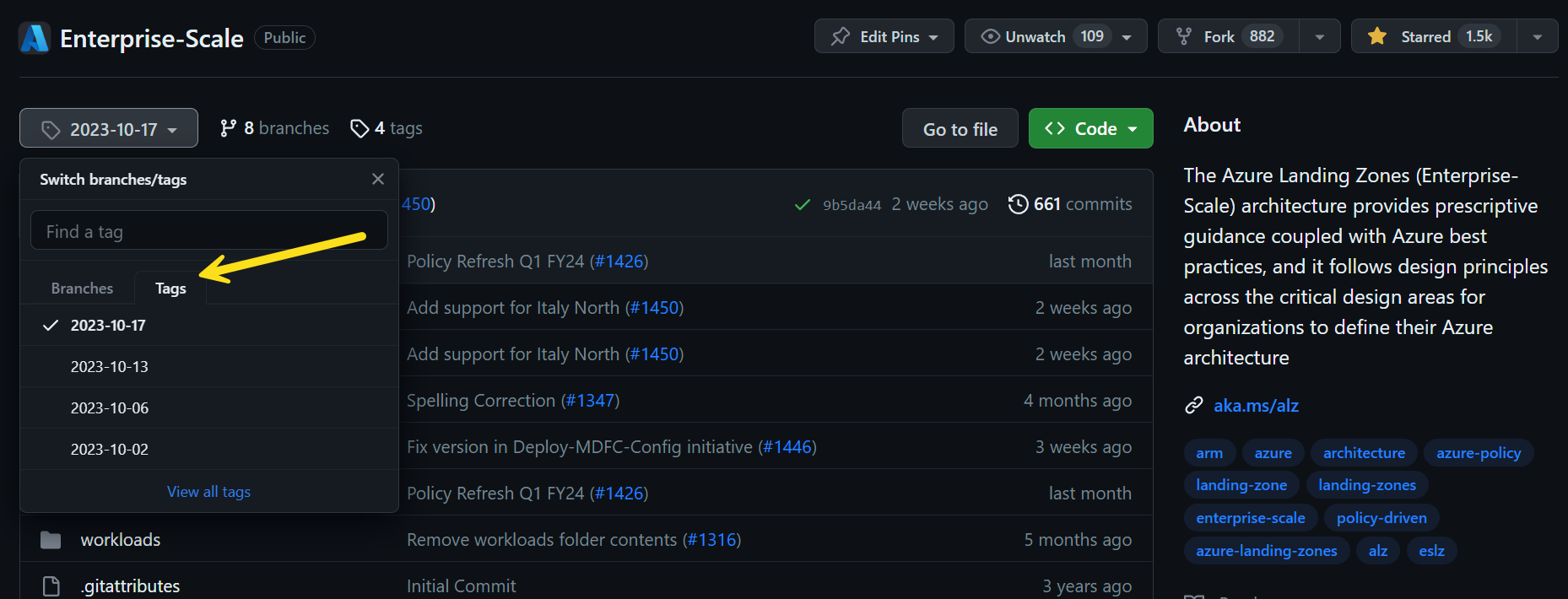The height and width of the screenshot is (599, 1568).
Task: Click the Go to file button
Action: (x=960, y=128)
